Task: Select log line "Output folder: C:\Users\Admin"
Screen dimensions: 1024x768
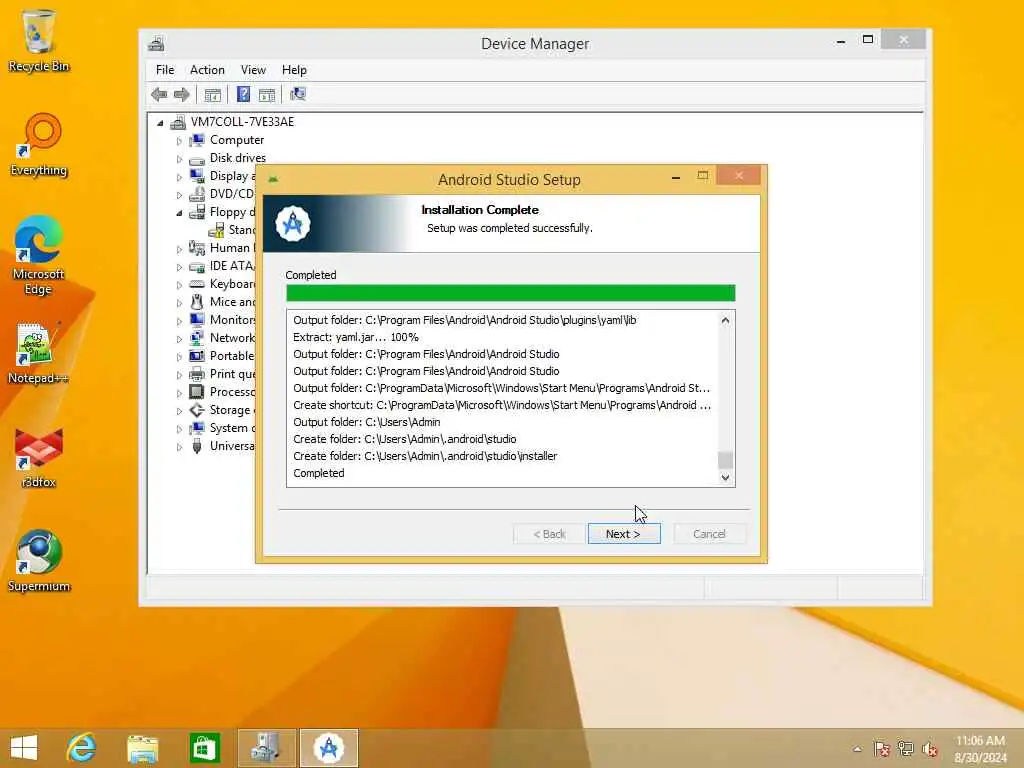Action: pos(366,422)
